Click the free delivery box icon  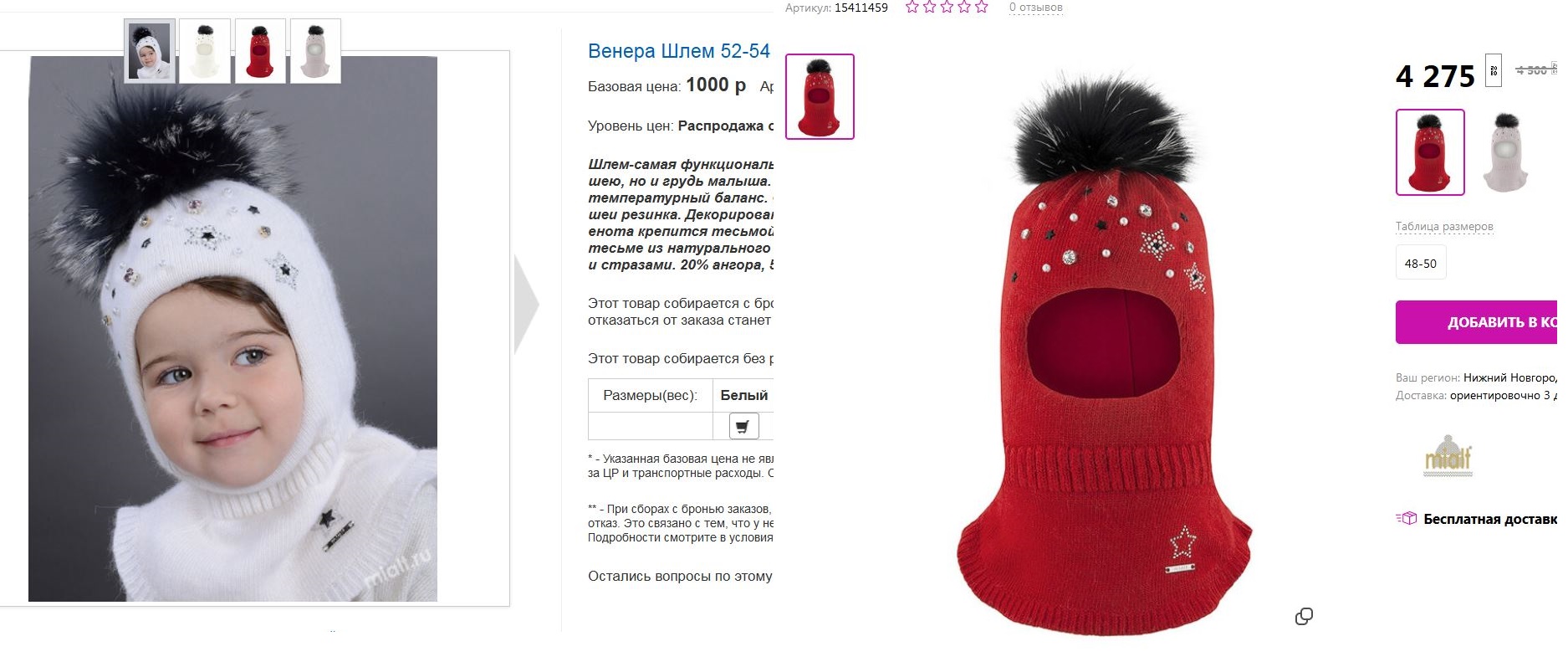click(x=1407, y=519)
